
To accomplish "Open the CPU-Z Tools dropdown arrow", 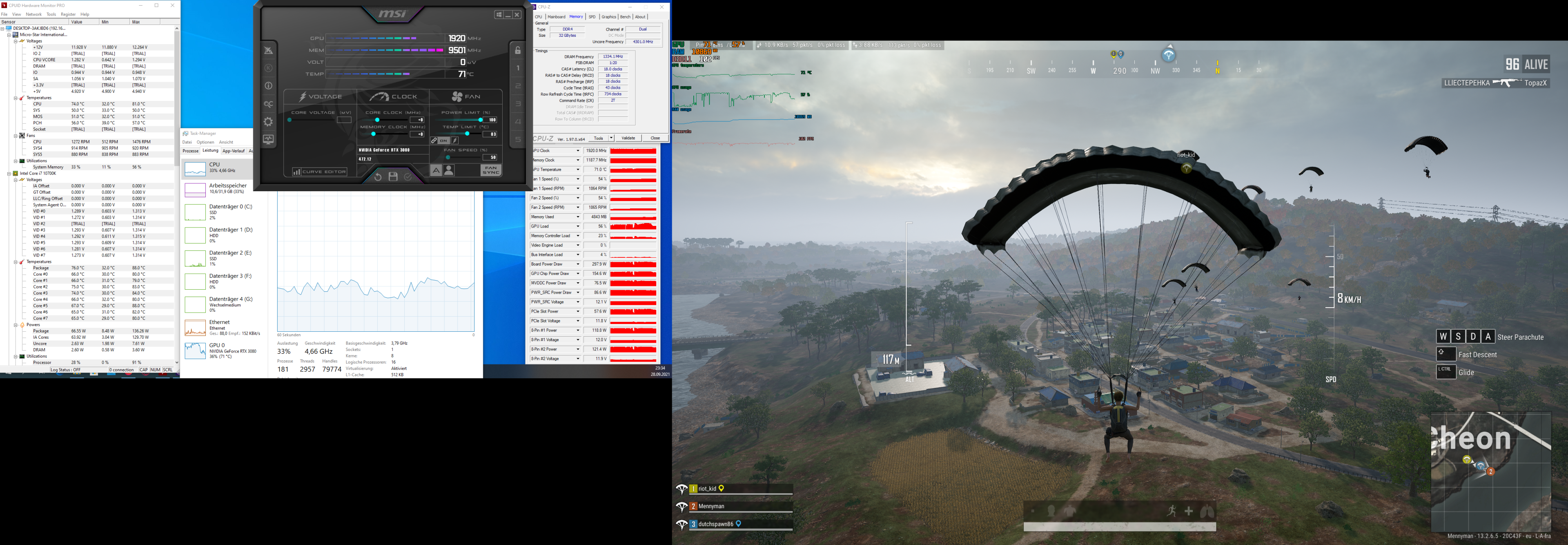I will (611, 138).
